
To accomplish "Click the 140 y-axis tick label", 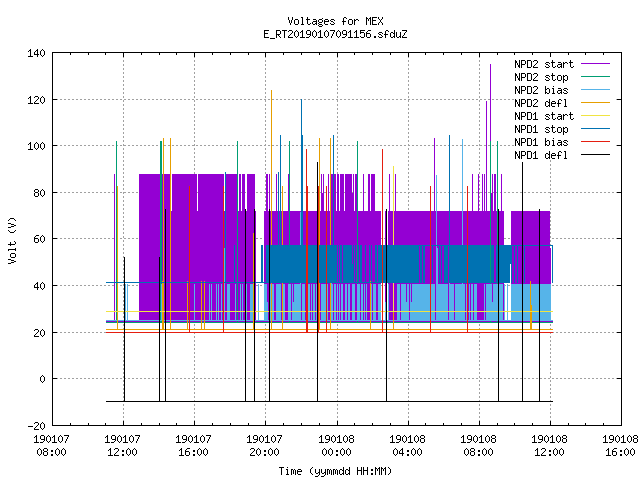I will (36, 53).
